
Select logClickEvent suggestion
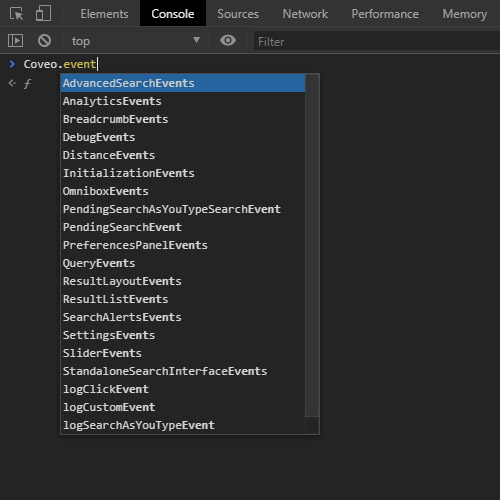click(183, 389)
